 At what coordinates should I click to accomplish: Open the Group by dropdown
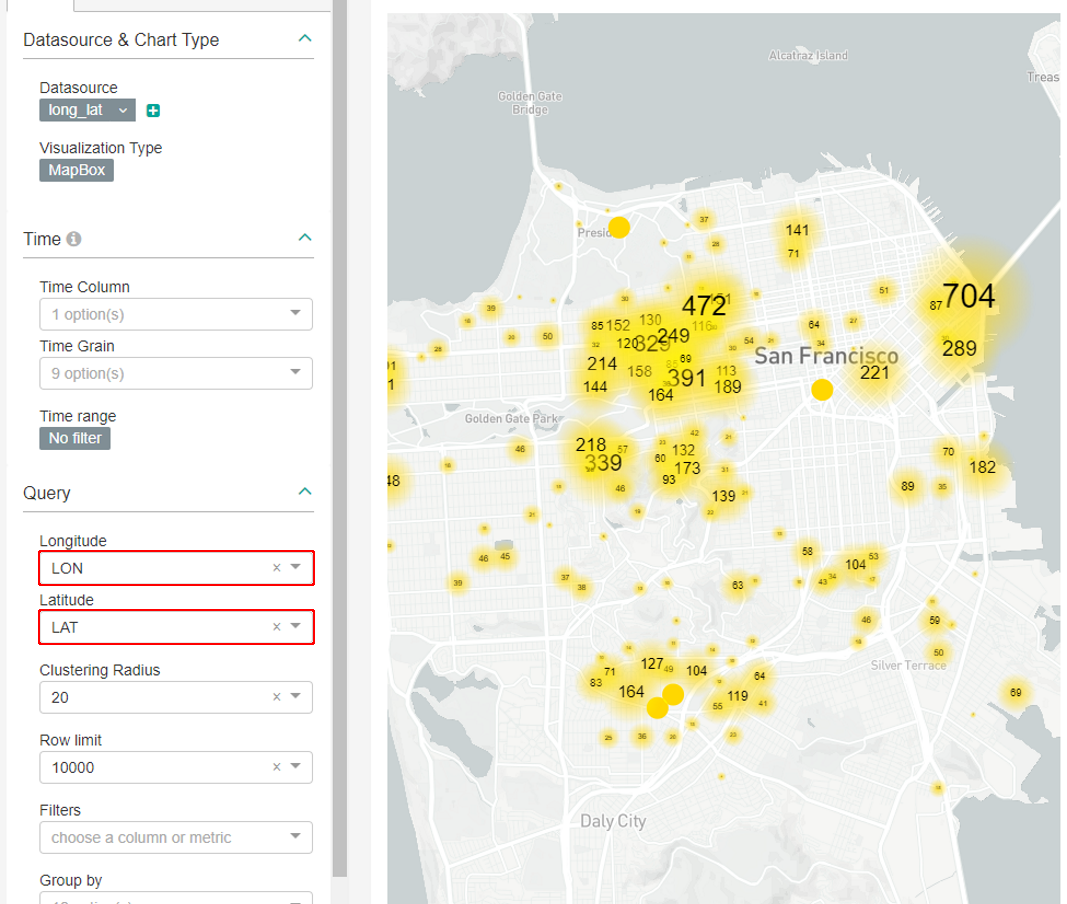coord(295,897)
